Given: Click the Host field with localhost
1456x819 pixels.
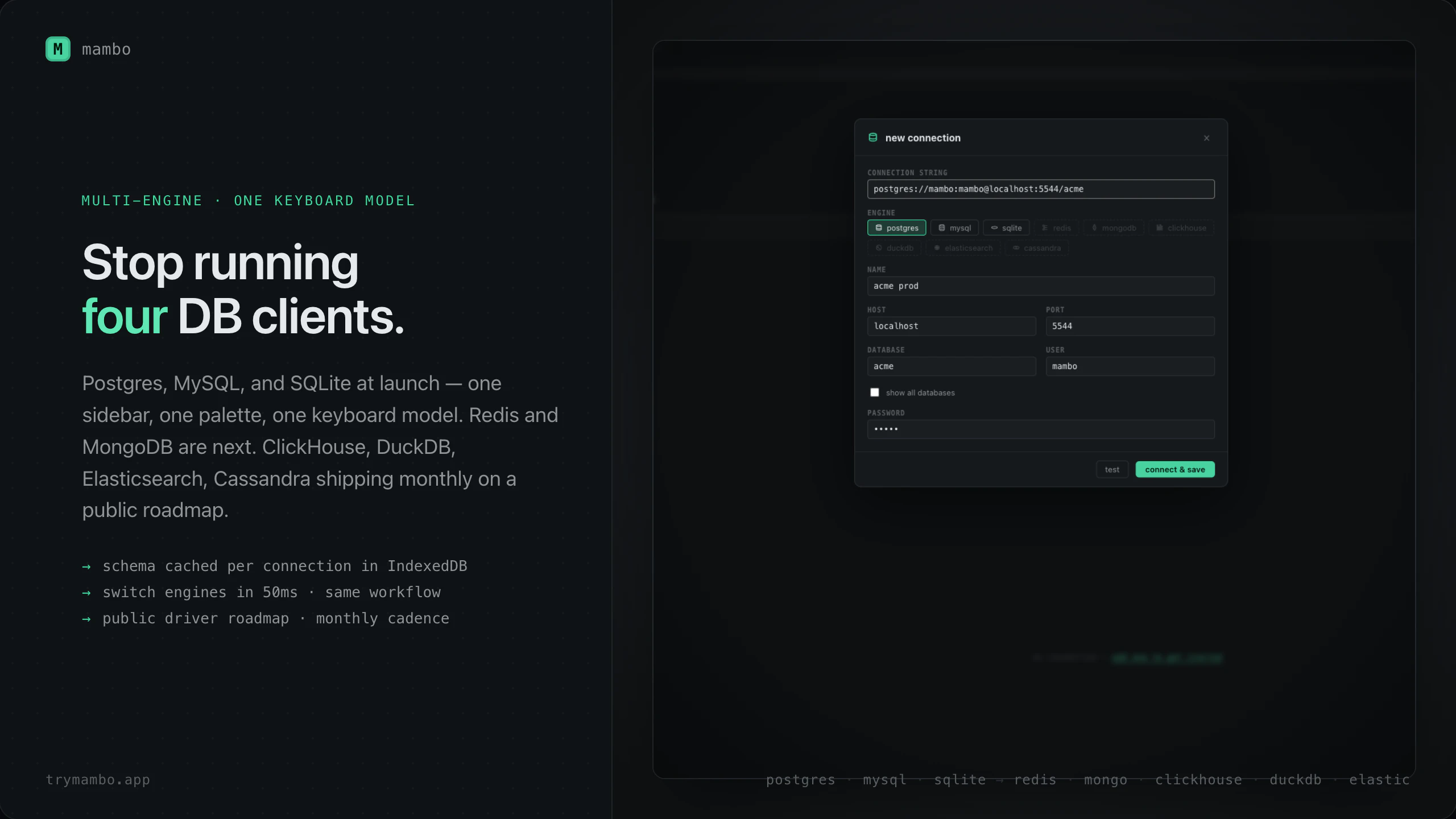Looking at the screenshot, I should (952, 326).
